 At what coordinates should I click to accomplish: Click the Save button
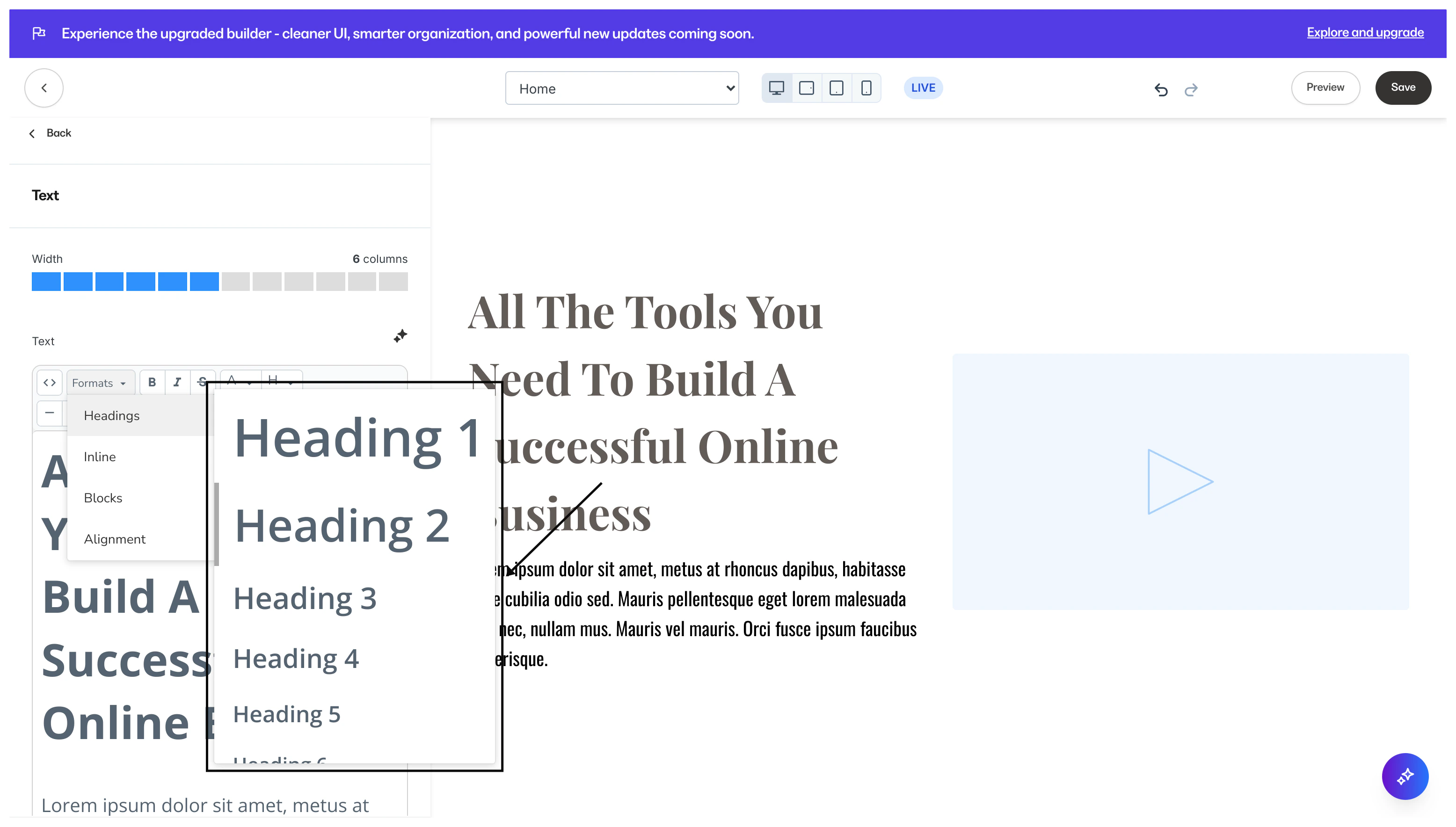coord(1403,87)
